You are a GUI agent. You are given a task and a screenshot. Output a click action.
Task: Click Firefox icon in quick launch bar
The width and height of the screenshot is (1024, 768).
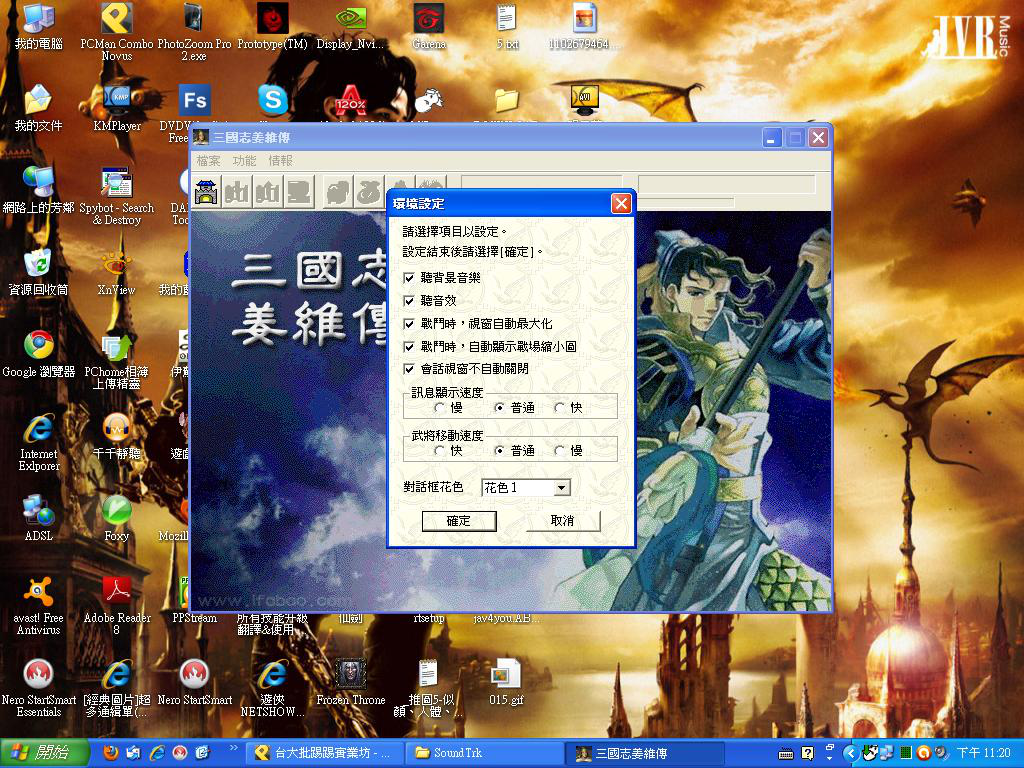pyautogui.click(x=110, y=752)
